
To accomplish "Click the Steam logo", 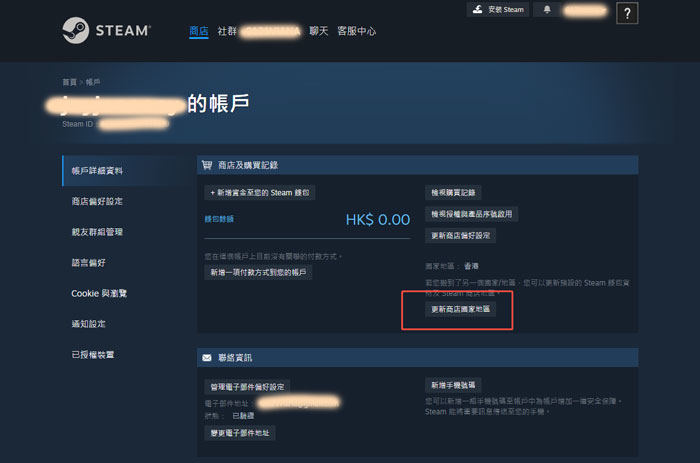I will pos(107,30).
